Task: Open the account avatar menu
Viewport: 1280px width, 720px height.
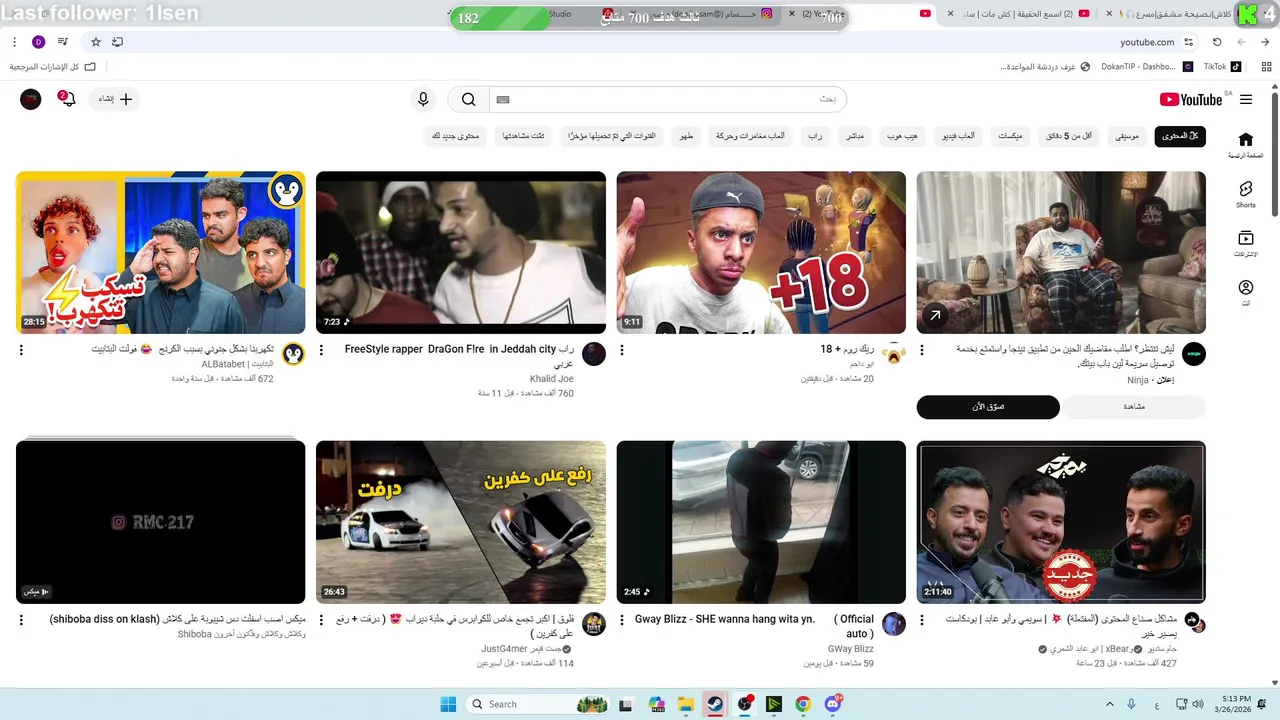Action: coord(31,99)
